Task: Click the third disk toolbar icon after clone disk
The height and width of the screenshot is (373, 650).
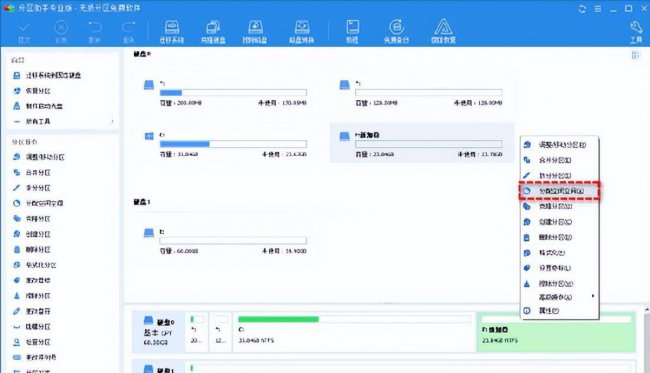Action: click(255, 32)
